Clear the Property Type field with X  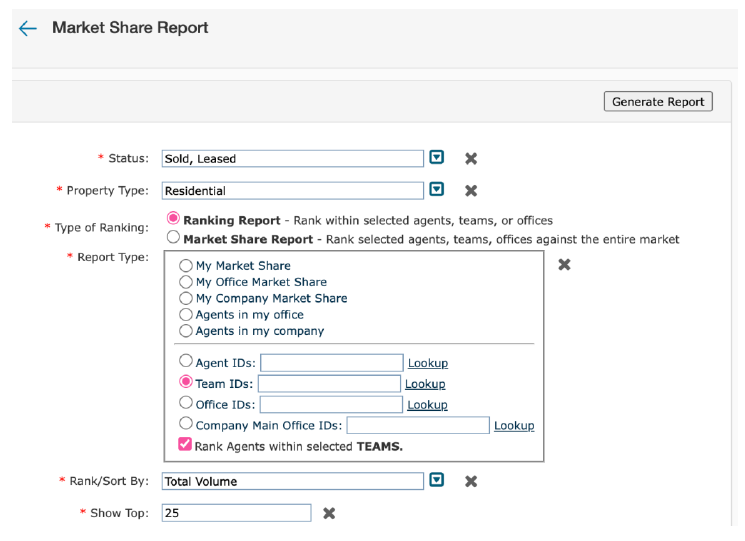tap(471, 190)
